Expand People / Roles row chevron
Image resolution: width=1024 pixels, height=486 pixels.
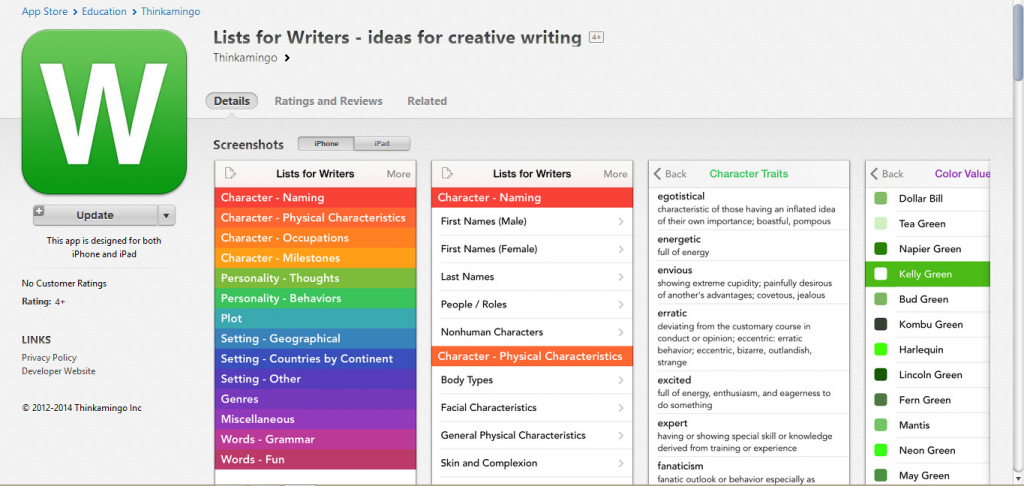(x=620, y=304)
